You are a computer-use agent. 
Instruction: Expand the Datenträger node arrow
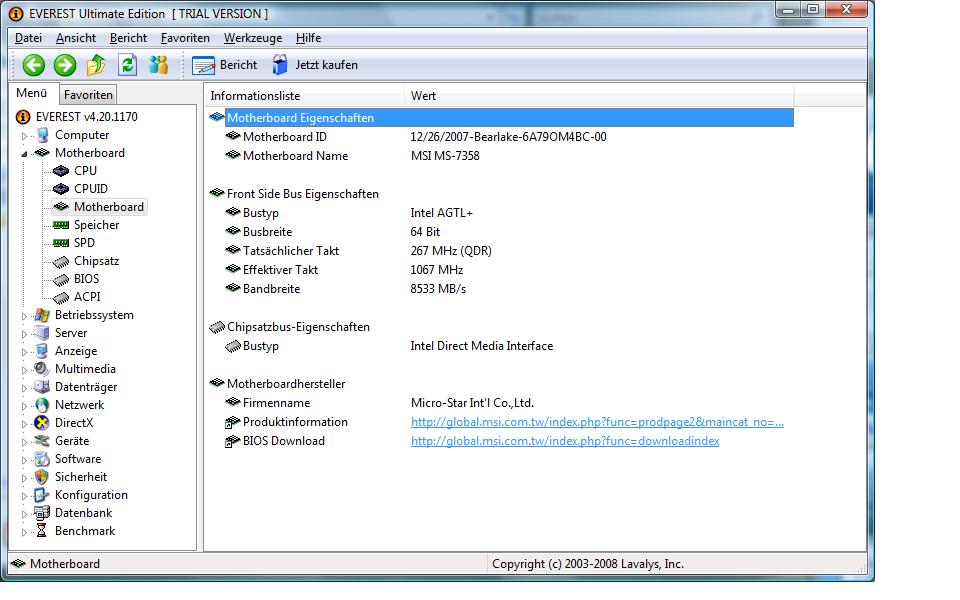point(24,388)
